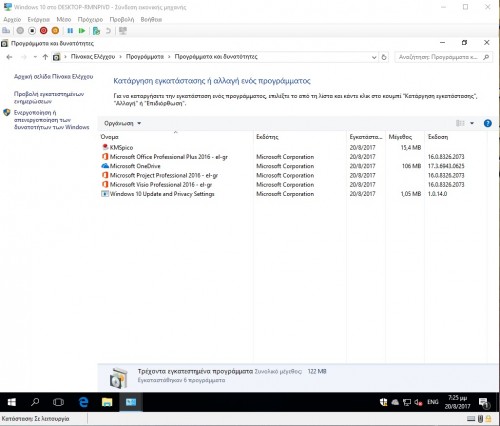Viewport: 500px width, 426px height.
Task: Click the ENG language indicator
Action: [433, 402]
